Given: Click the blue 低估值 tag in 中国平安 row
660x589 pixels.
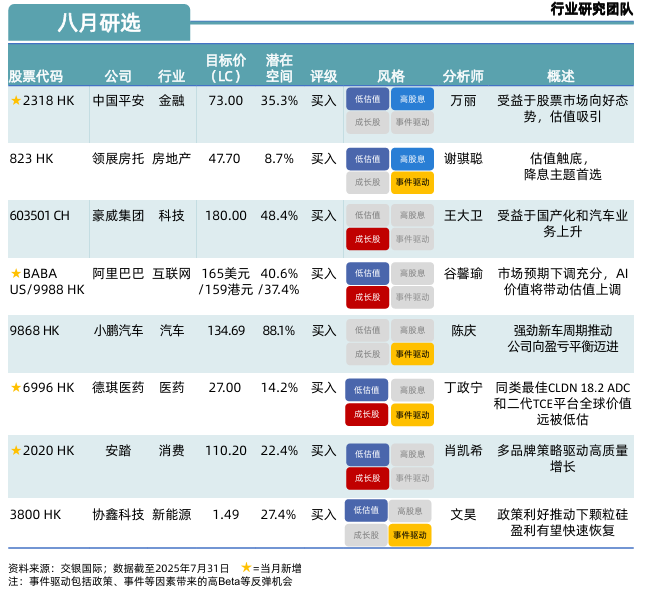Looking at the screenshot, I should (x=367, y=99).
